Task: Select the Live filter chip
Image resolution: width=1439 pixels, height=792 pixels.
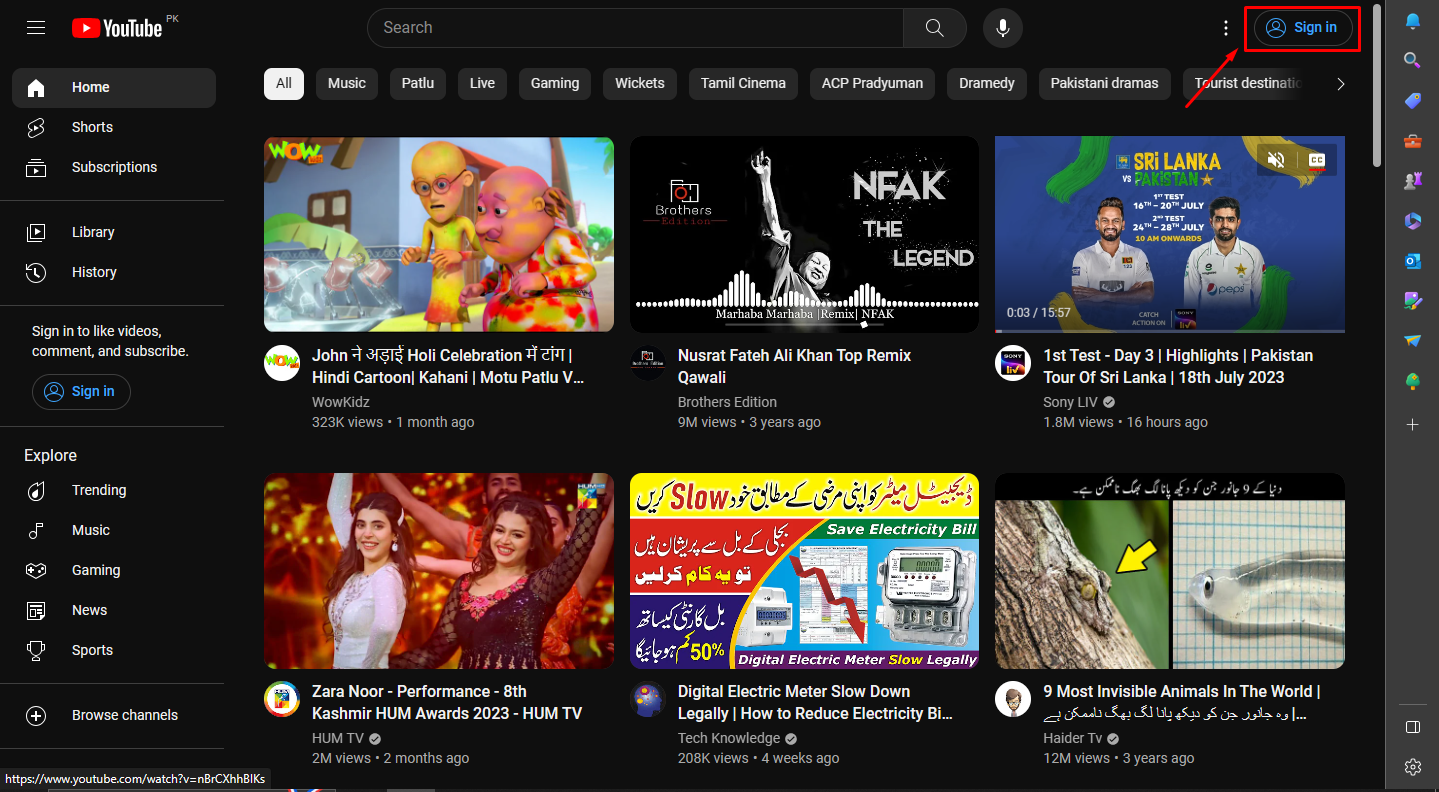Action: (482, 83)
